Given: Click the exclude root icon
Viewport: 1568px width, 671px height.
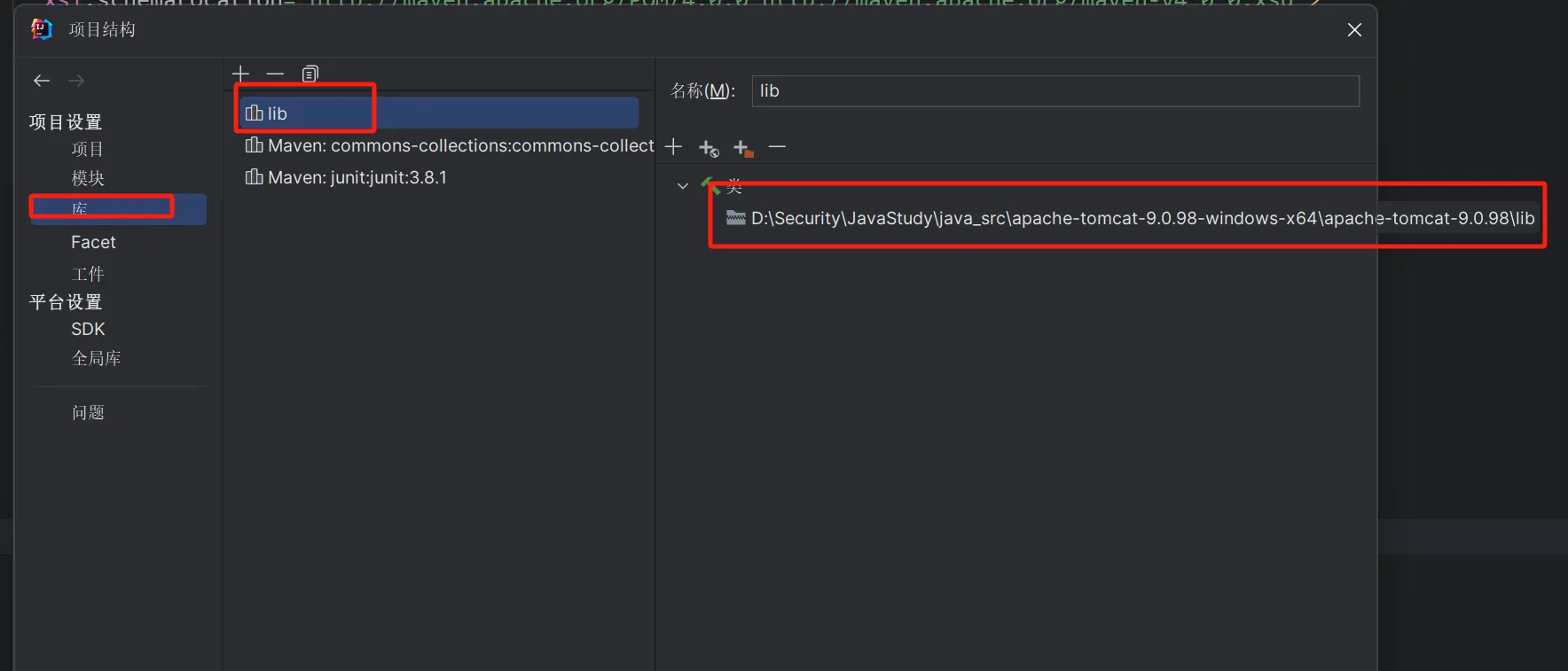Looking at the screenshot, I should point(743,148).
